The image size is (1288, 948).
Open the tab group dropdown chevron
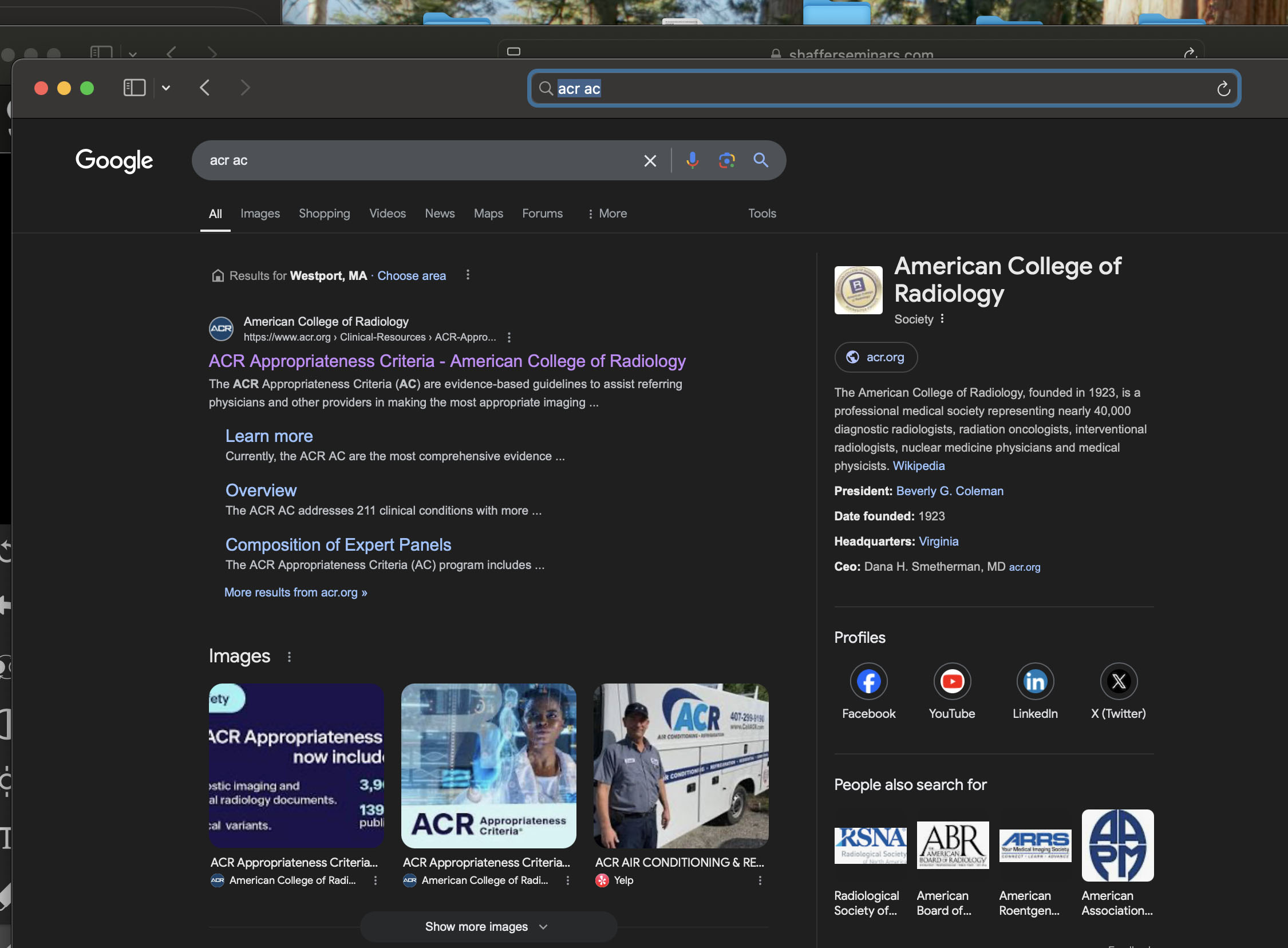(166, 88)
